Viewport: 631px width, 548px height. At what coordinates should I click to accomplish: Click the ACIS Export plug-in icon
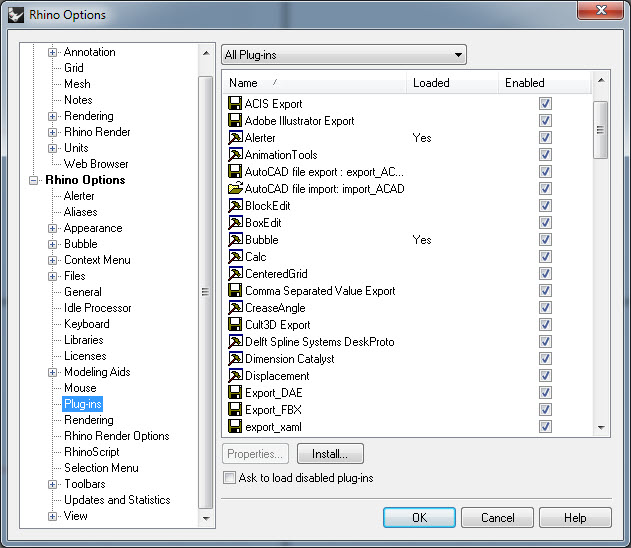(235, 103)
